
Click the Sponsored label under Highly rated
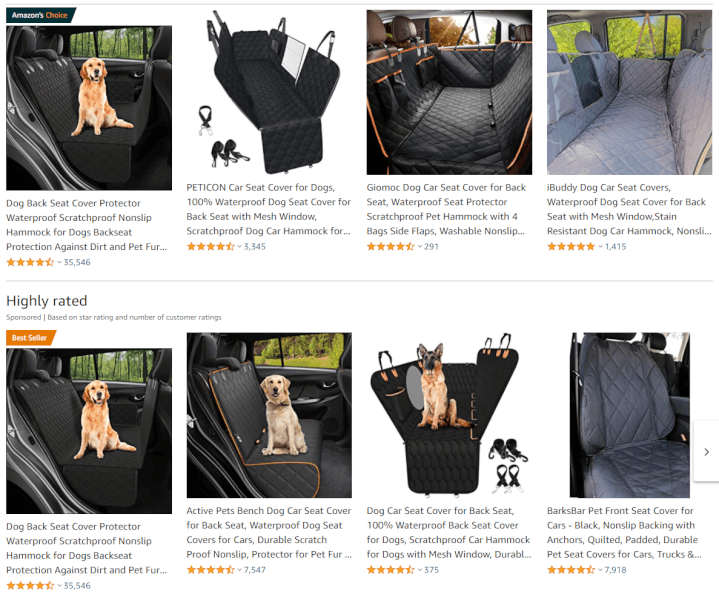[x=23, y=317]
